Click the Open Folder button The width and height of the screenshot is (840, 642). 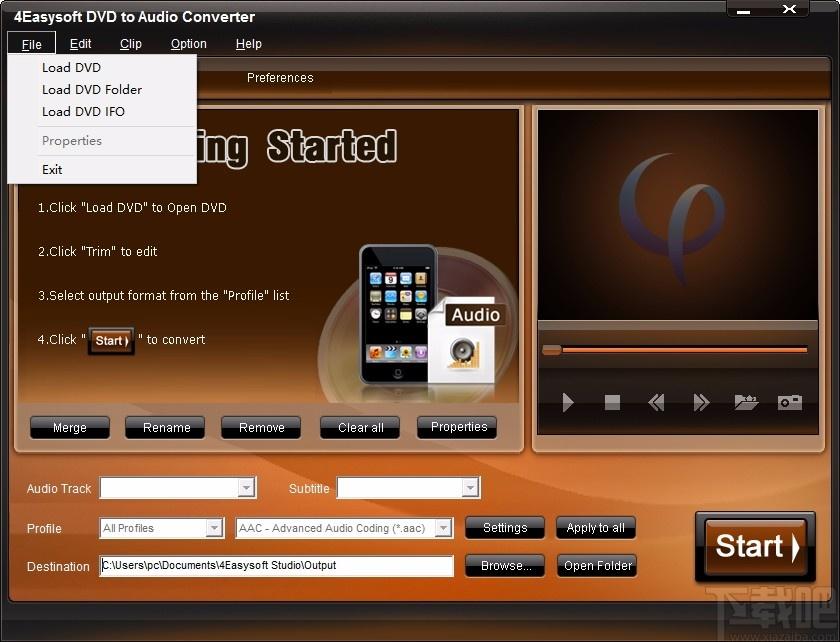pos(597,566)
